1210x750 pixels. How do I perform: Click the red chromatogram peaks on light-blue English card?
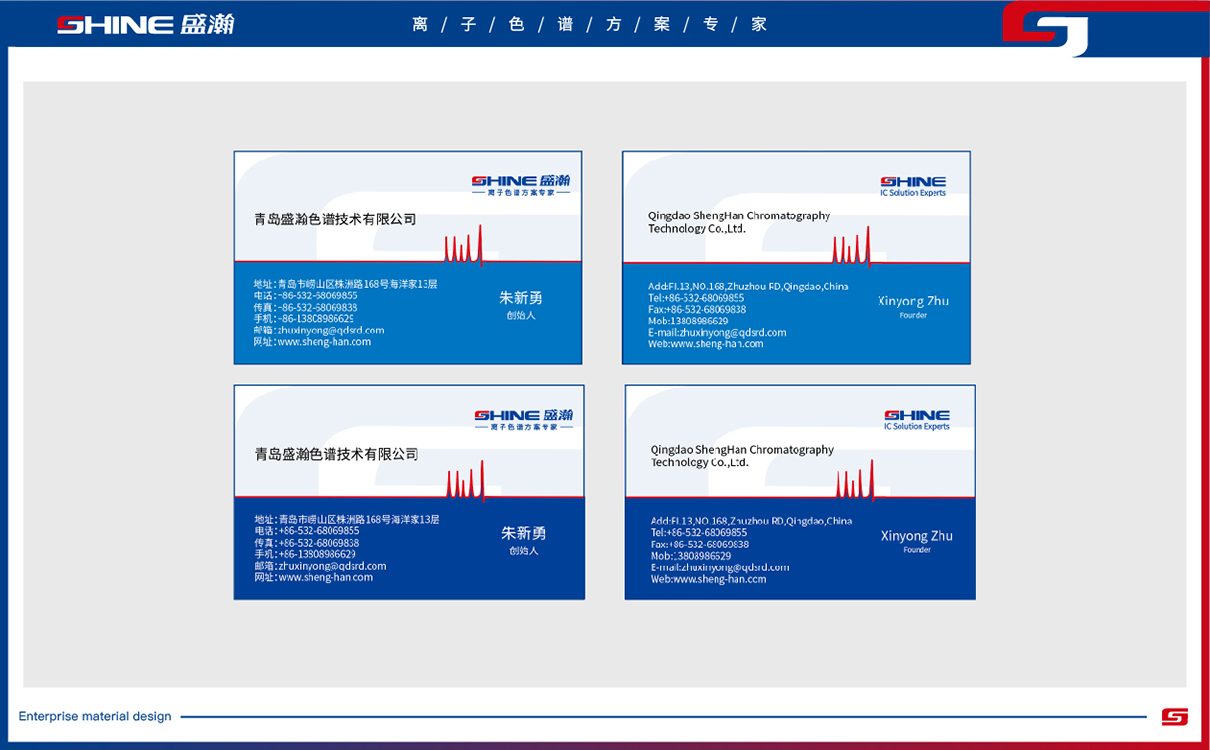point(852,247)
